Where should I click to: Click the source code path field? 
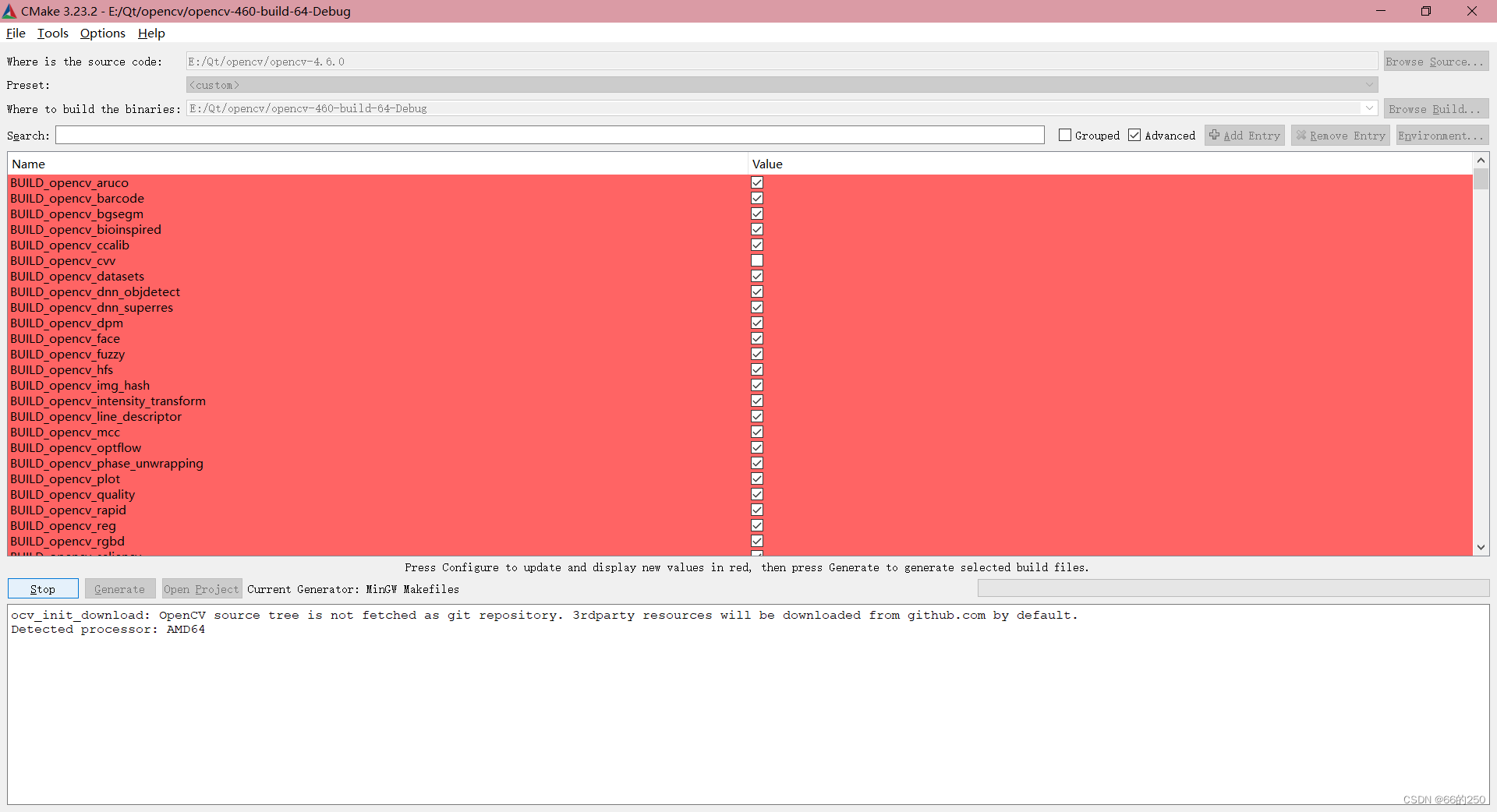click(782, 62)
